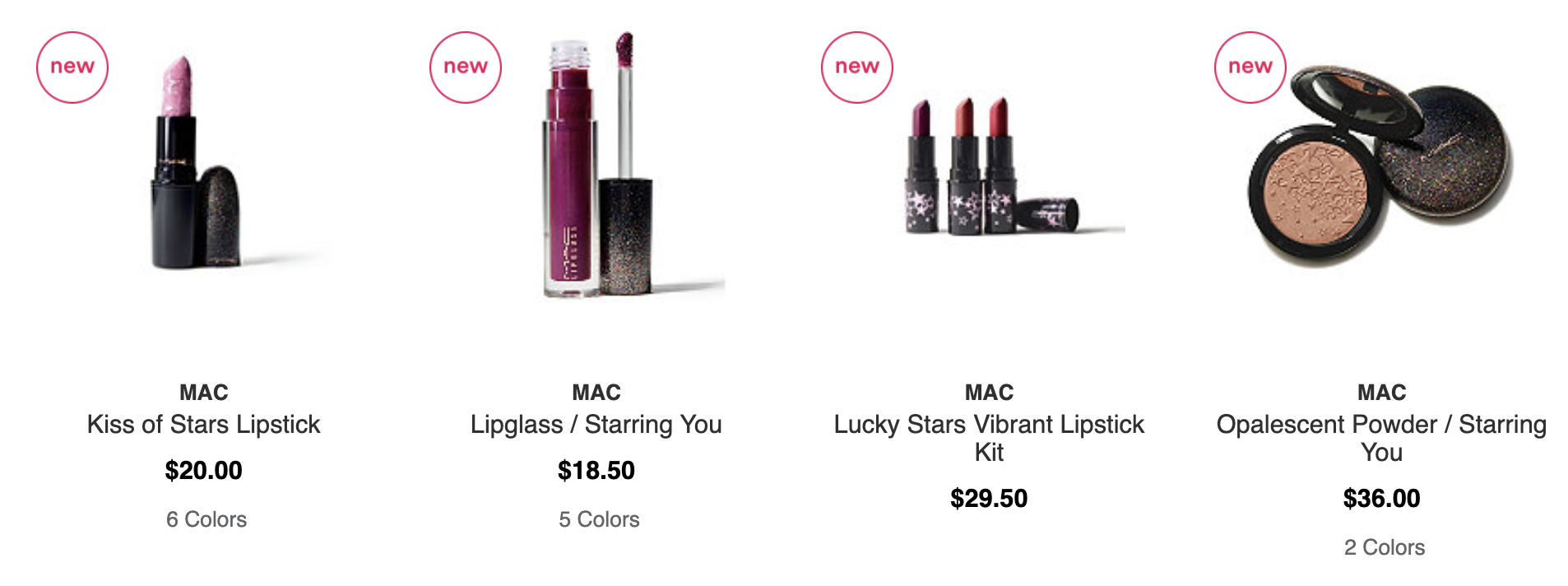Open the Opalescent Powder compact image

pos(1382,165)
